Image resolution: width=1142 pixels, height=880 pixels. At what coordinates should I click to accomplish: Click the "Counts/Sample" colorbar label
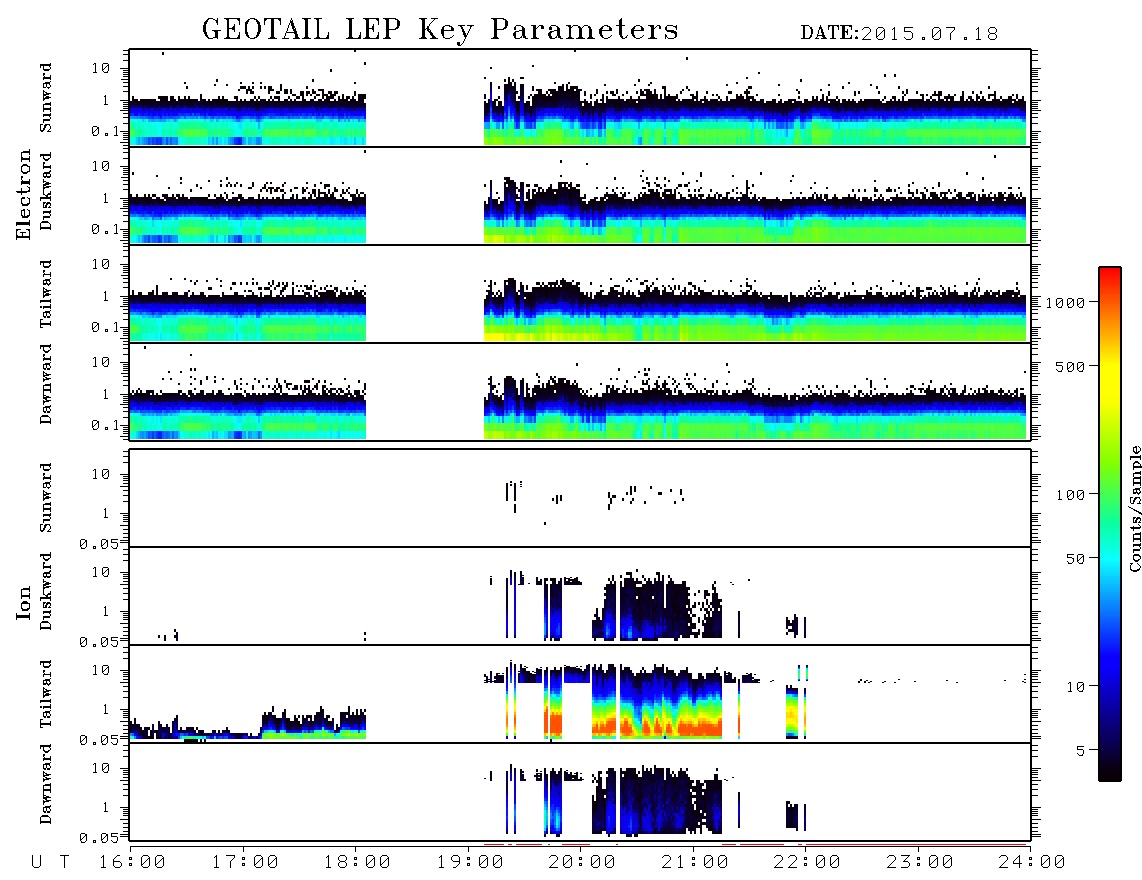[x=1135, y=508]
